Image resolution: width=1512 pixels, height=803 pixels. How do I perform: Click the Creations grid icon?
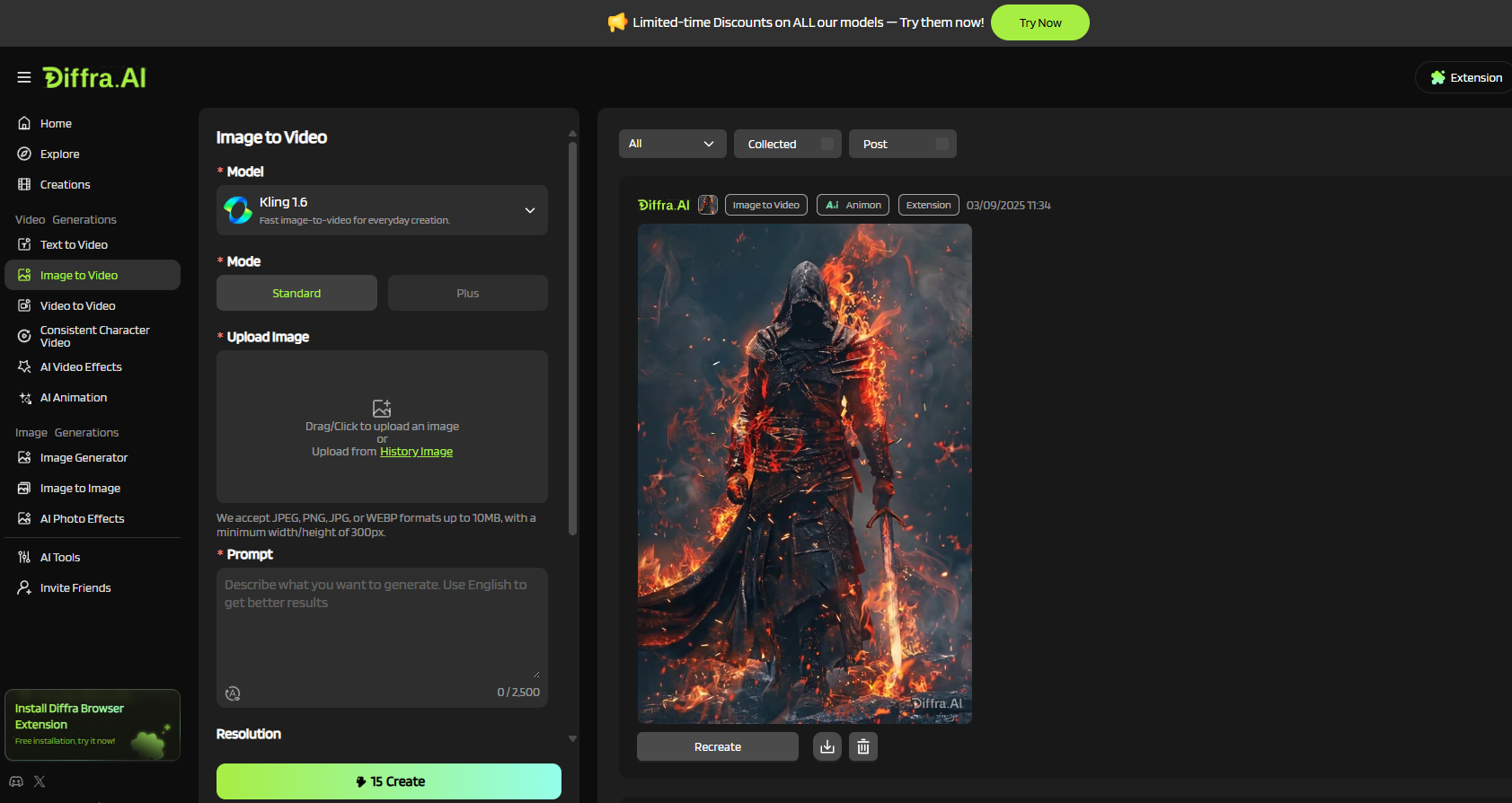point(24,184)
